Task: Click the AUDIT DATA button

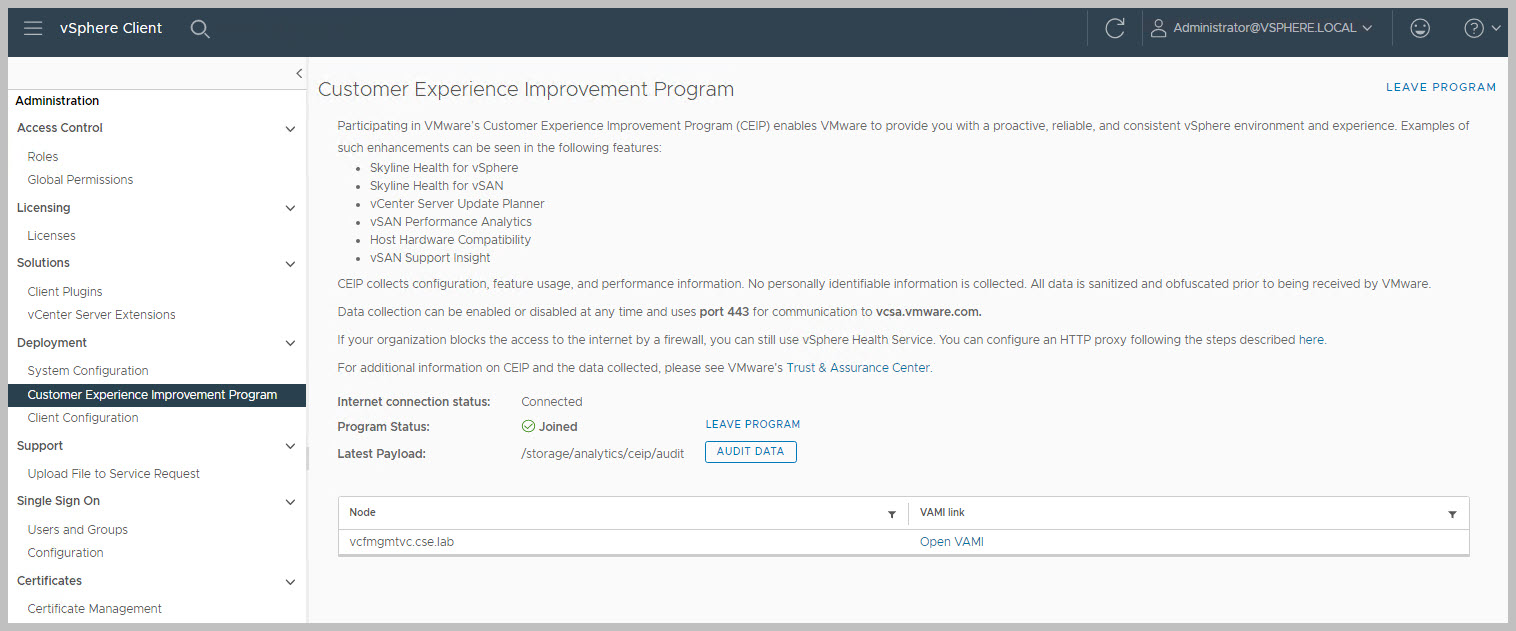Action: (750, 452)
